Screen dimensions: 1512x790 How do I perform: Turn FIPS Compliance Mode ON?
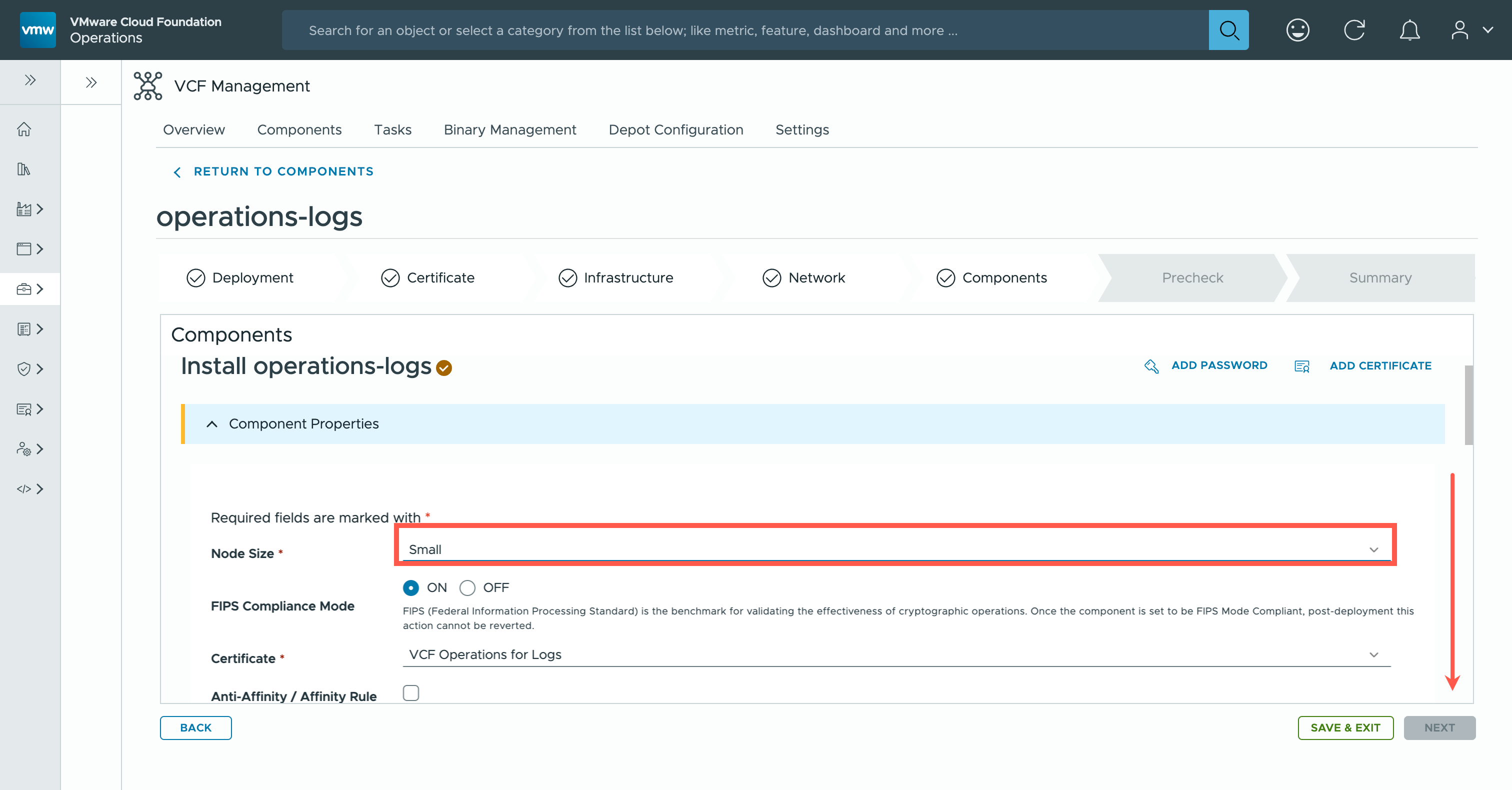[411, 587]
